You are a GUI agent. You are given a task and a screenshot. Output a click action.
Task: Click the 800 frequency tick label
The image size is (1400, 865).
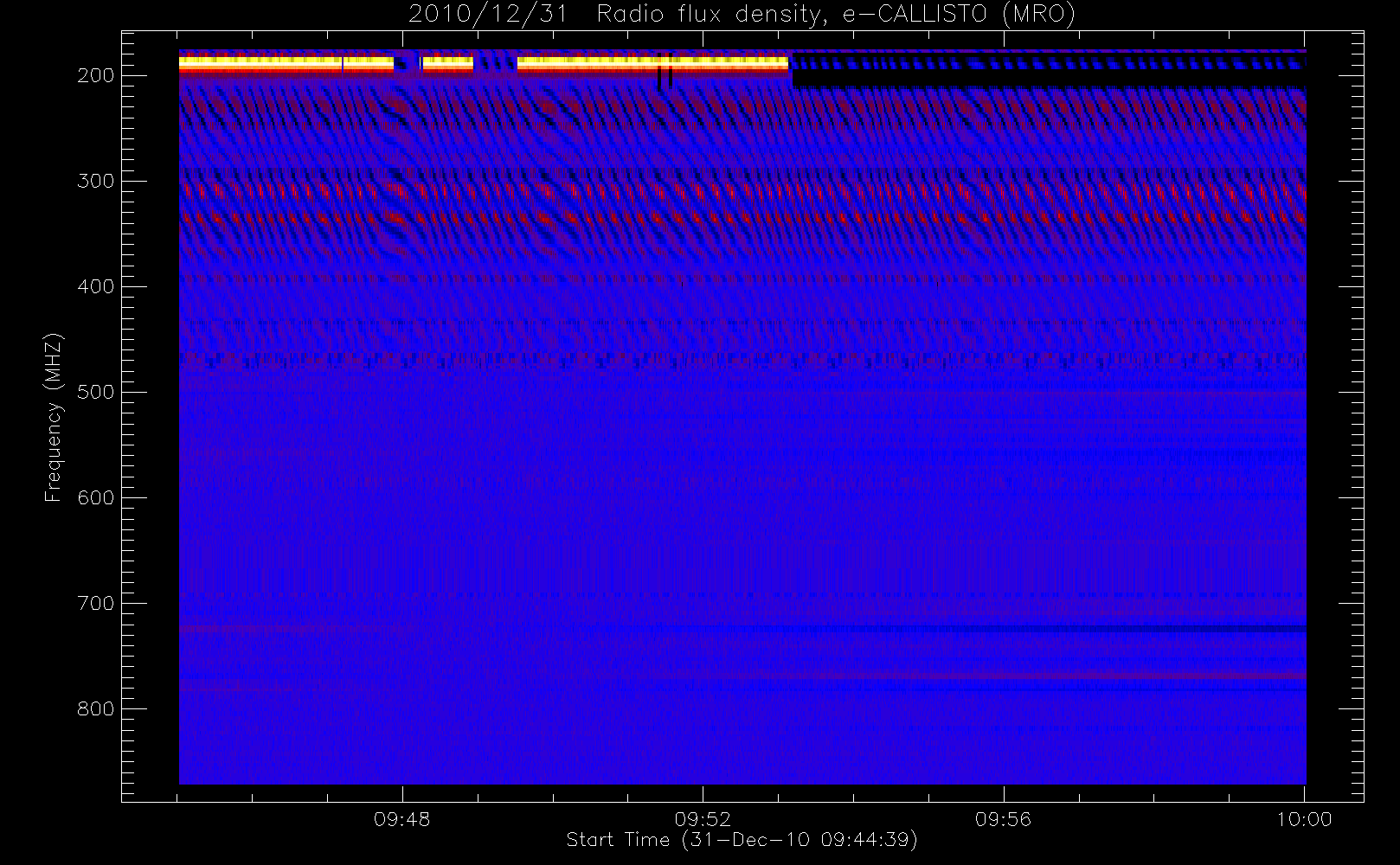tap(96, 708)
